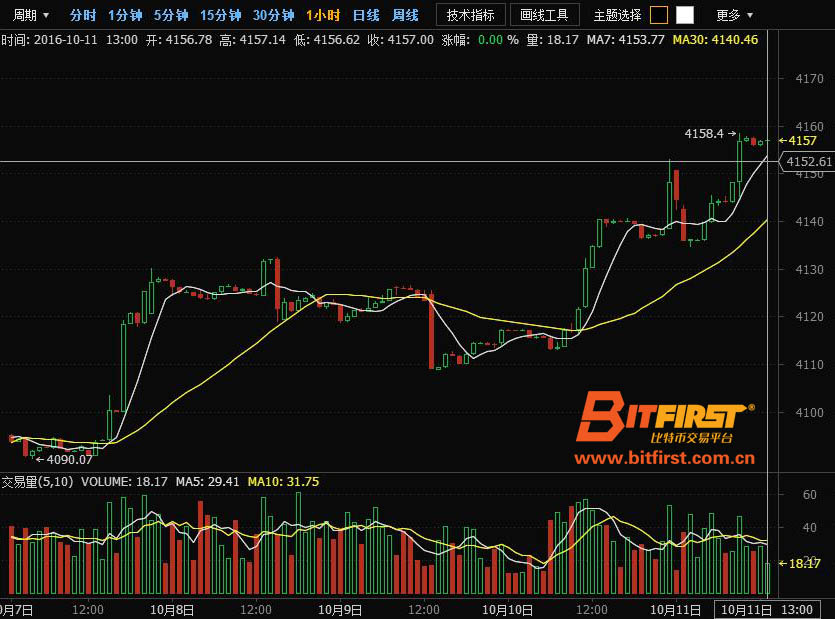Select the 15分钟 interval
Screen dimensions: 835x619
point(220,15)
